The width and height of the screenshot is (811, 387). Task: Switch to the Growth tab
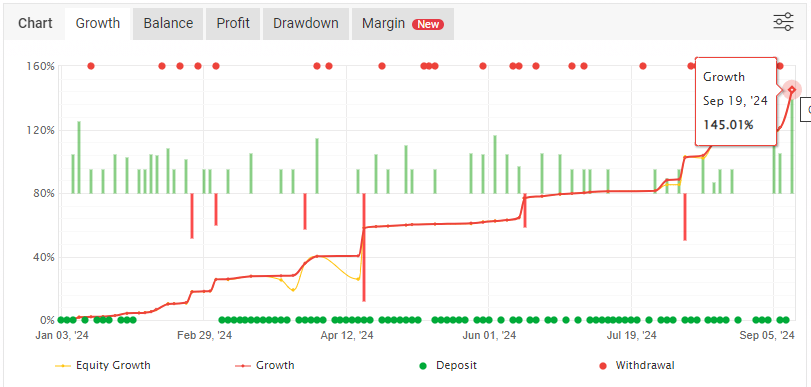tap(98, 23)
